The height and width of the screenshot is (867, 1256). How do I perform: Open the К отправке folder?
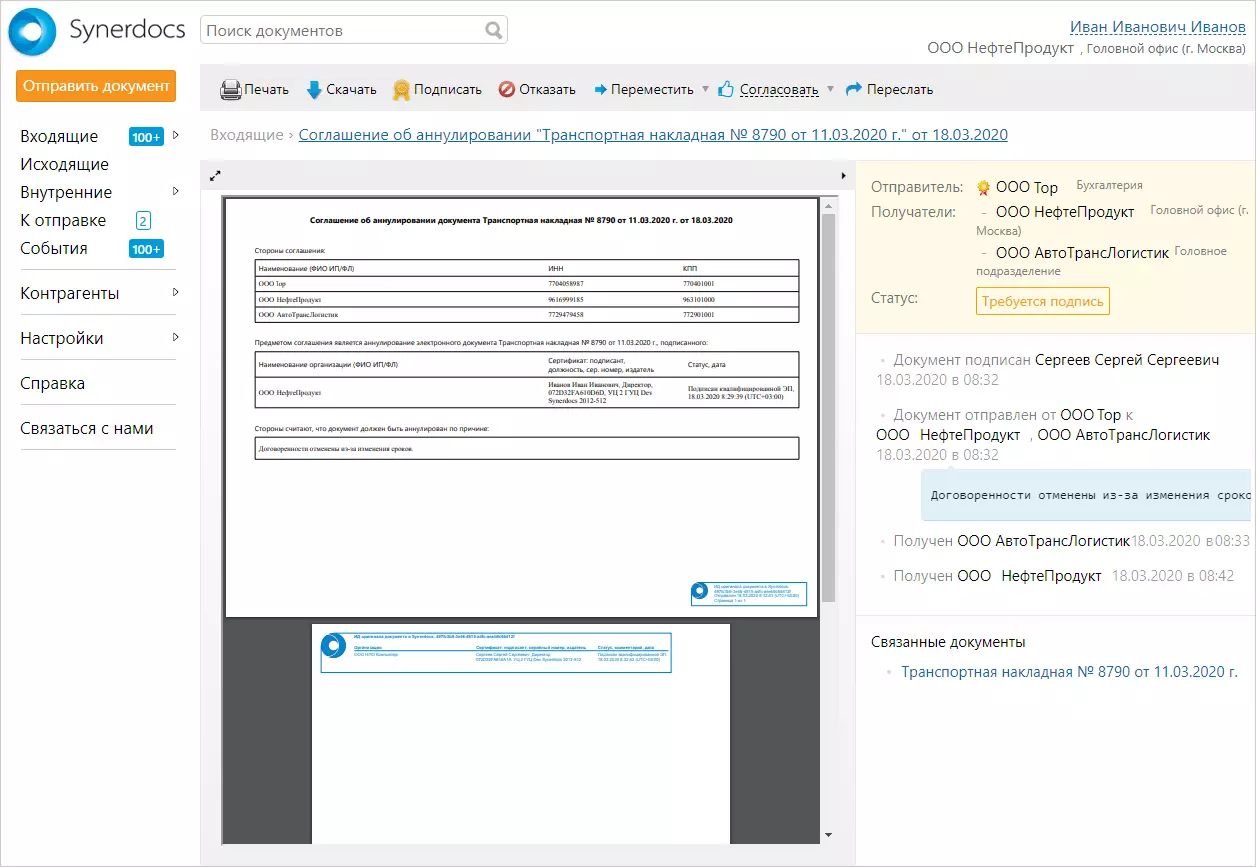pyautogui.click(x=63, y=220)
